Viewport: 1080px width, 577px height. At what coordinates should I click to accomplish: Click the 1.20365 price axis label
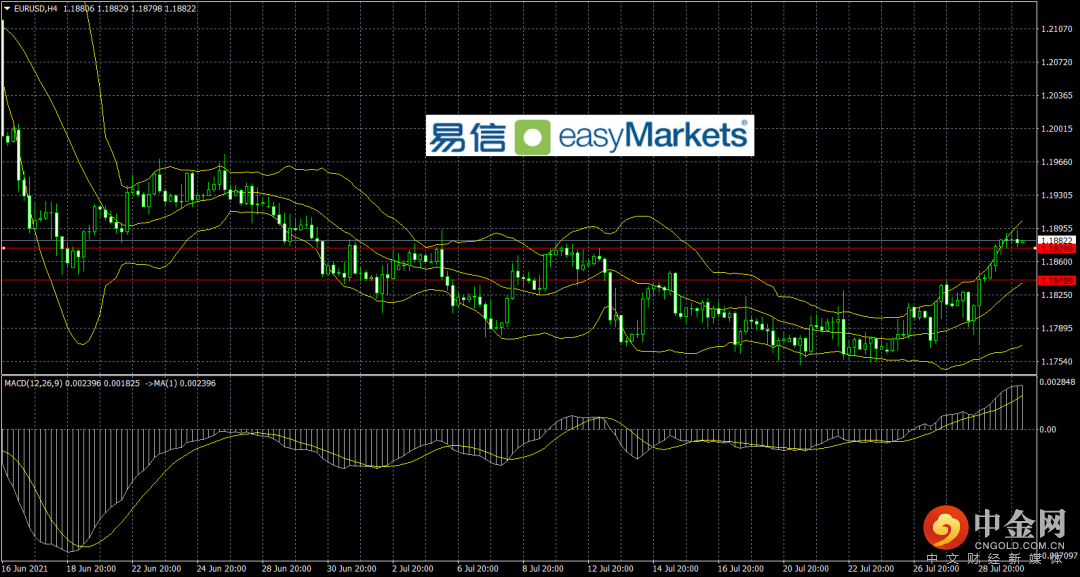coord(1056,96)
